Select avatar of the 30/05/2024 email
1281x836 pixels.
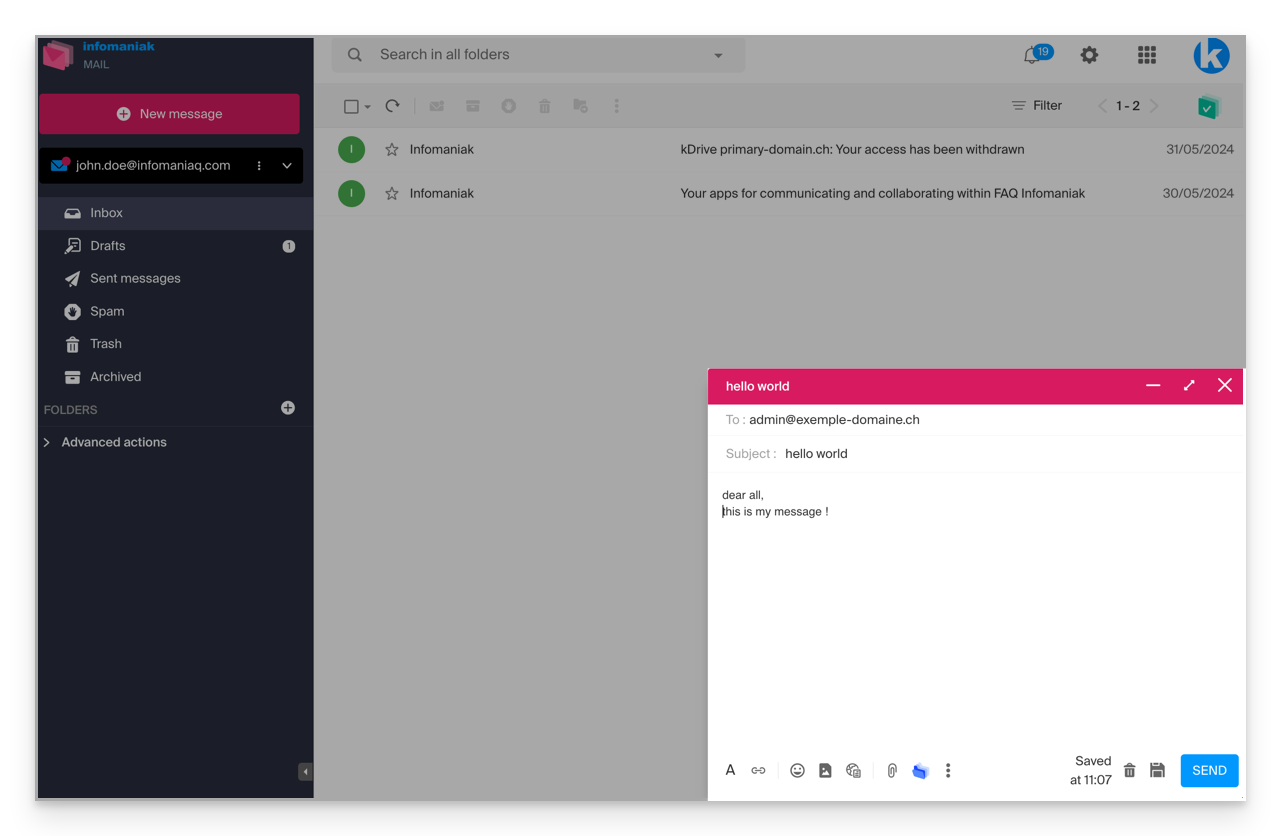[x=351, y=194]
